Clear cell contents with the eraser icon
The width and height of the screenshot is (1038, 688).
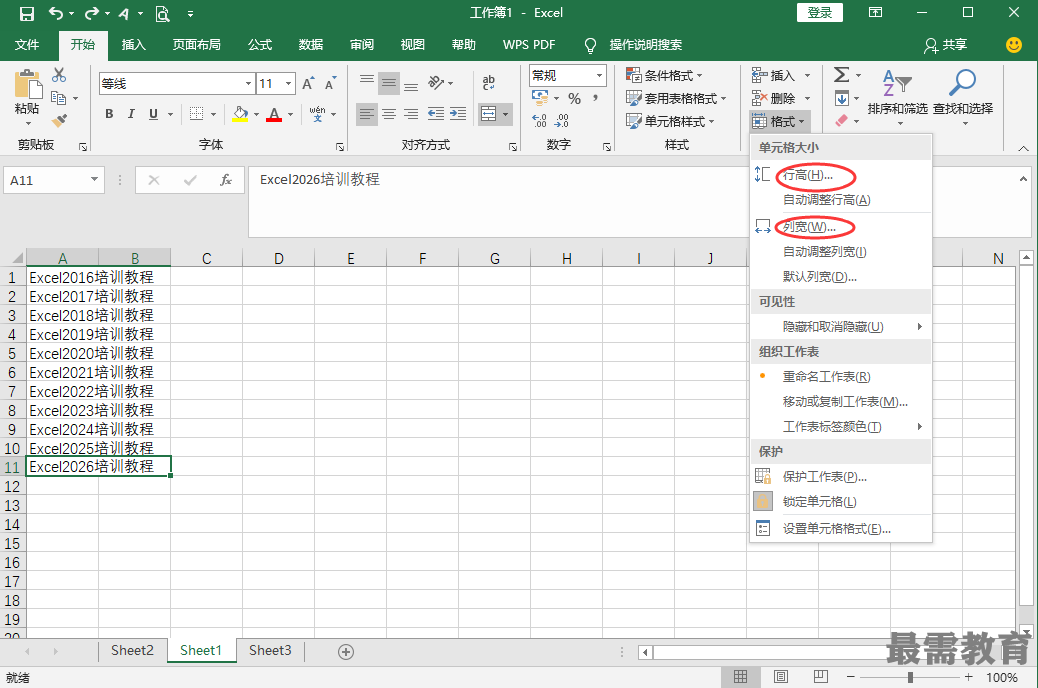[841, 121]
